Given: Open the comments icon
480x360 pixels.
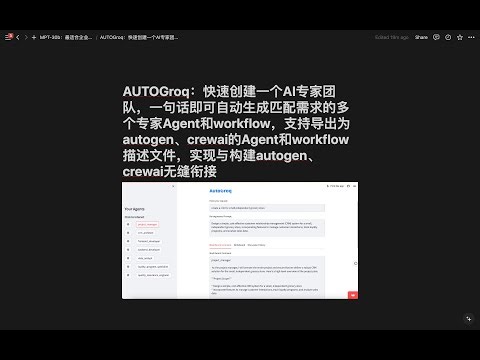Looking at the screenshot, I should click(436, 37).
